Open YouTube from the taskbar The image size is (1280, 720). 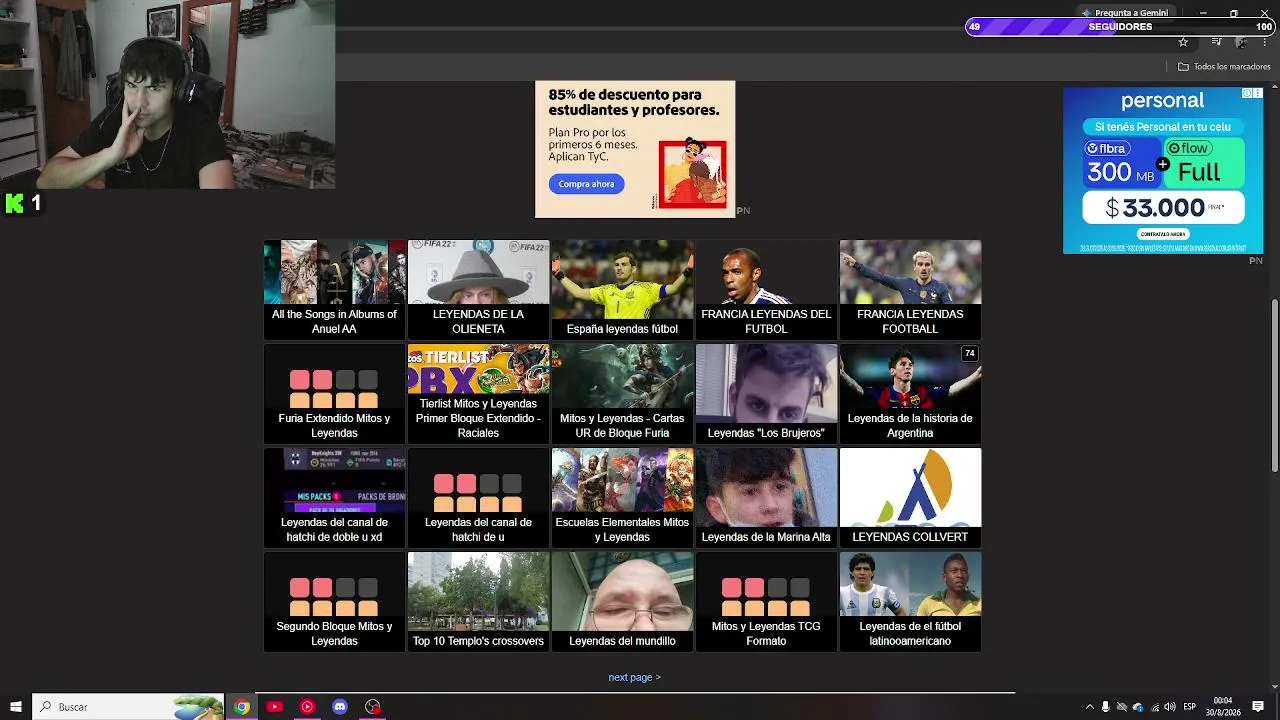tap(274, 707)
